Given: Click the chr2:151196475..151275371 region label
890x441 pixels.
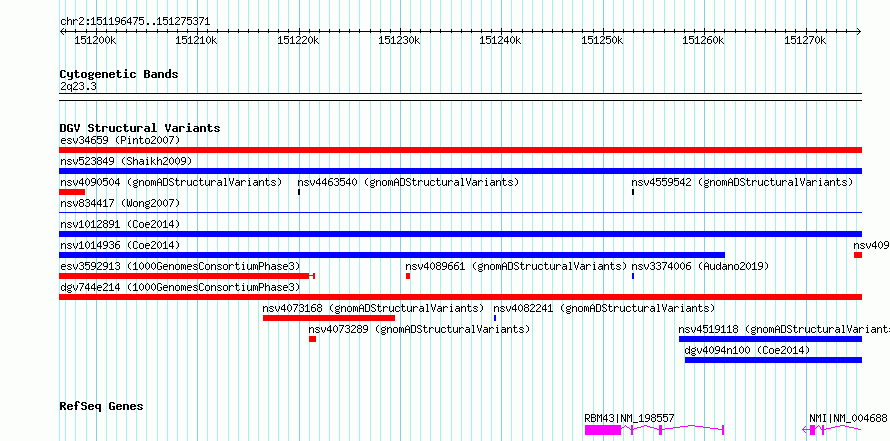Looking at the screenshot, I should [x=135, y=22].
